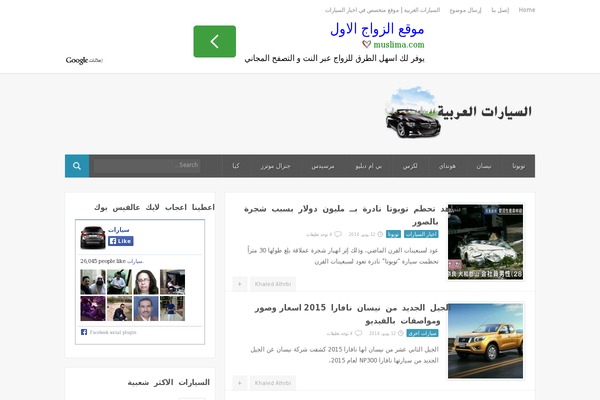The height and width of the screenshot is (400, 600).
Task: Click the إرسال موضوع top link
Action: point(465,10)
